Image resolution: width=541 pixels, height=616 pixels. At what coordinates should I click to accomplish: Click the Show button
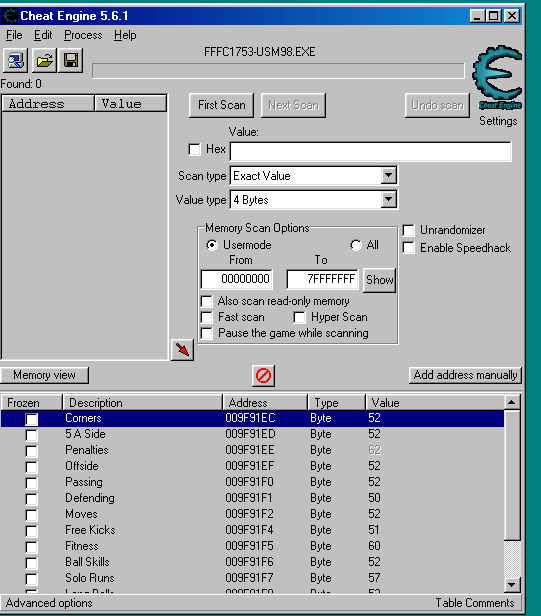380,280
